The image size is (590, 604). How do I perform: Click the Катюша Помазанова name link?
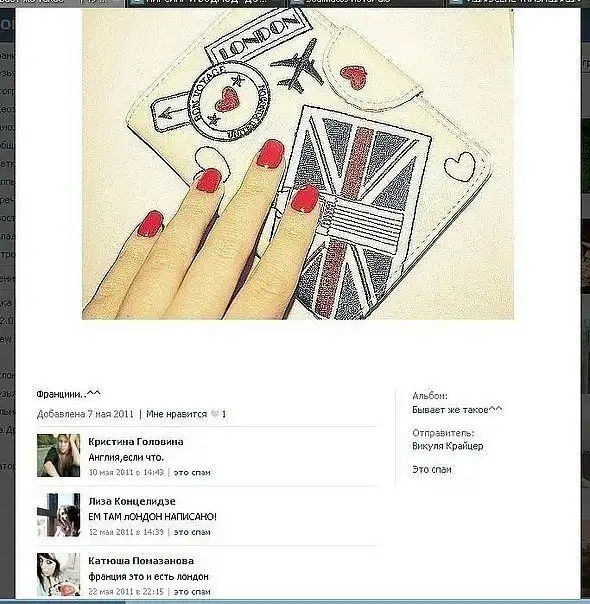pos(141,561)
